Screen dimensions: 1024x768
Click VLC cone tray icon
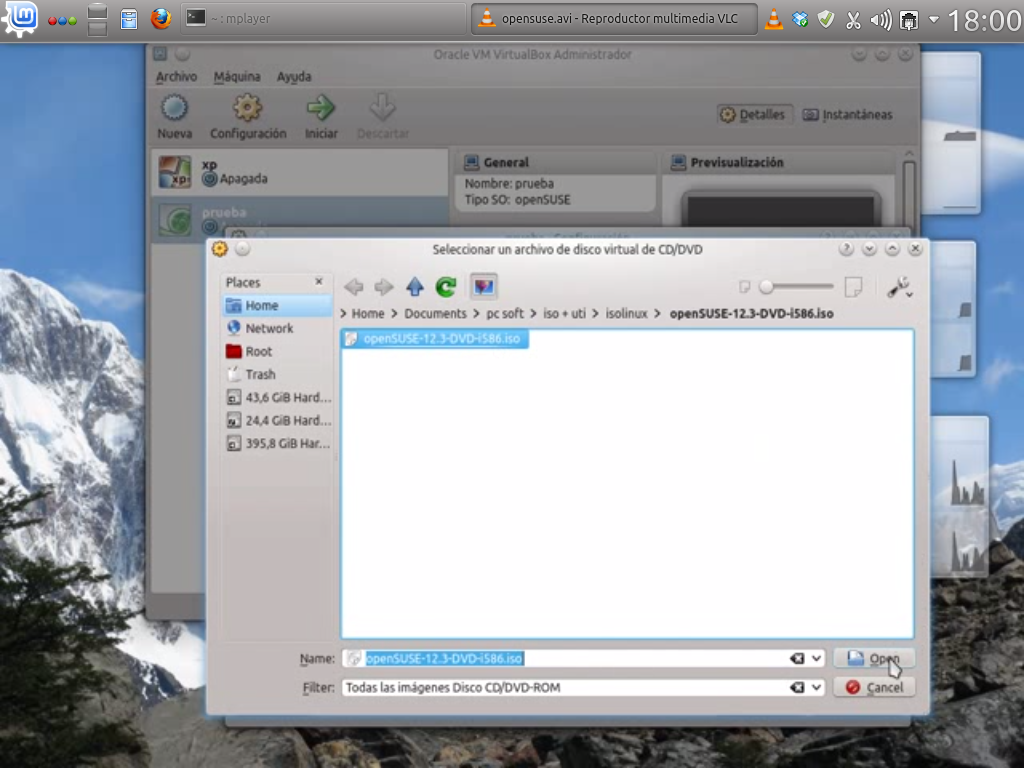click(x=774, y=20)
